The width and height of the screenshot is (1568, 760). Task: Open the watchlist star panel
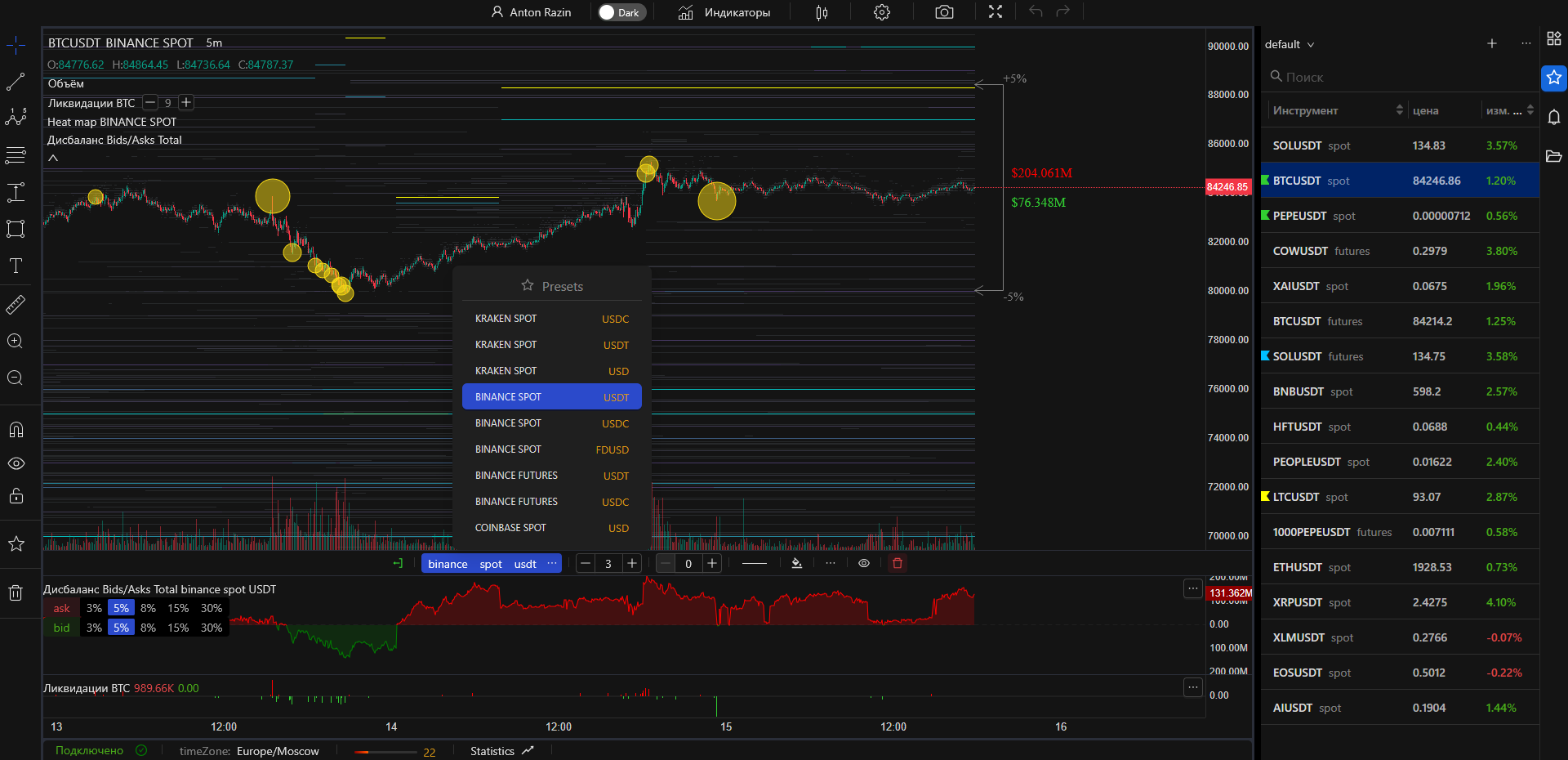click(x=1554, y=78)
